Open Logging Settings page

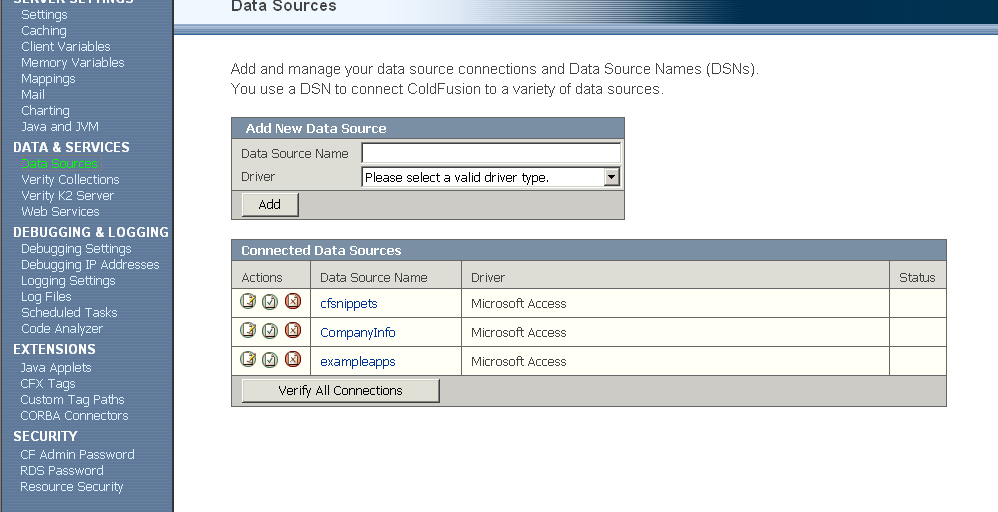[x=68, y=281]
